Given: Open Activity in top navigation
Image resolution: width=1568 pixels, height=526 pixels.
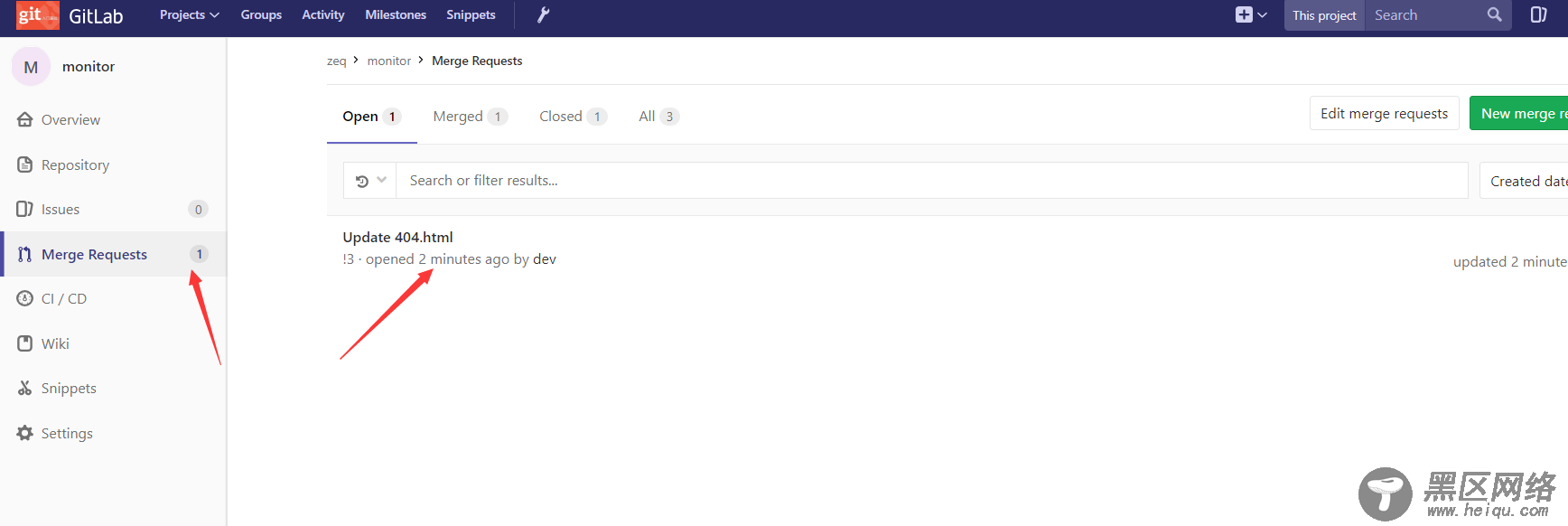Looking at the screenshot, I should point(323,14).
